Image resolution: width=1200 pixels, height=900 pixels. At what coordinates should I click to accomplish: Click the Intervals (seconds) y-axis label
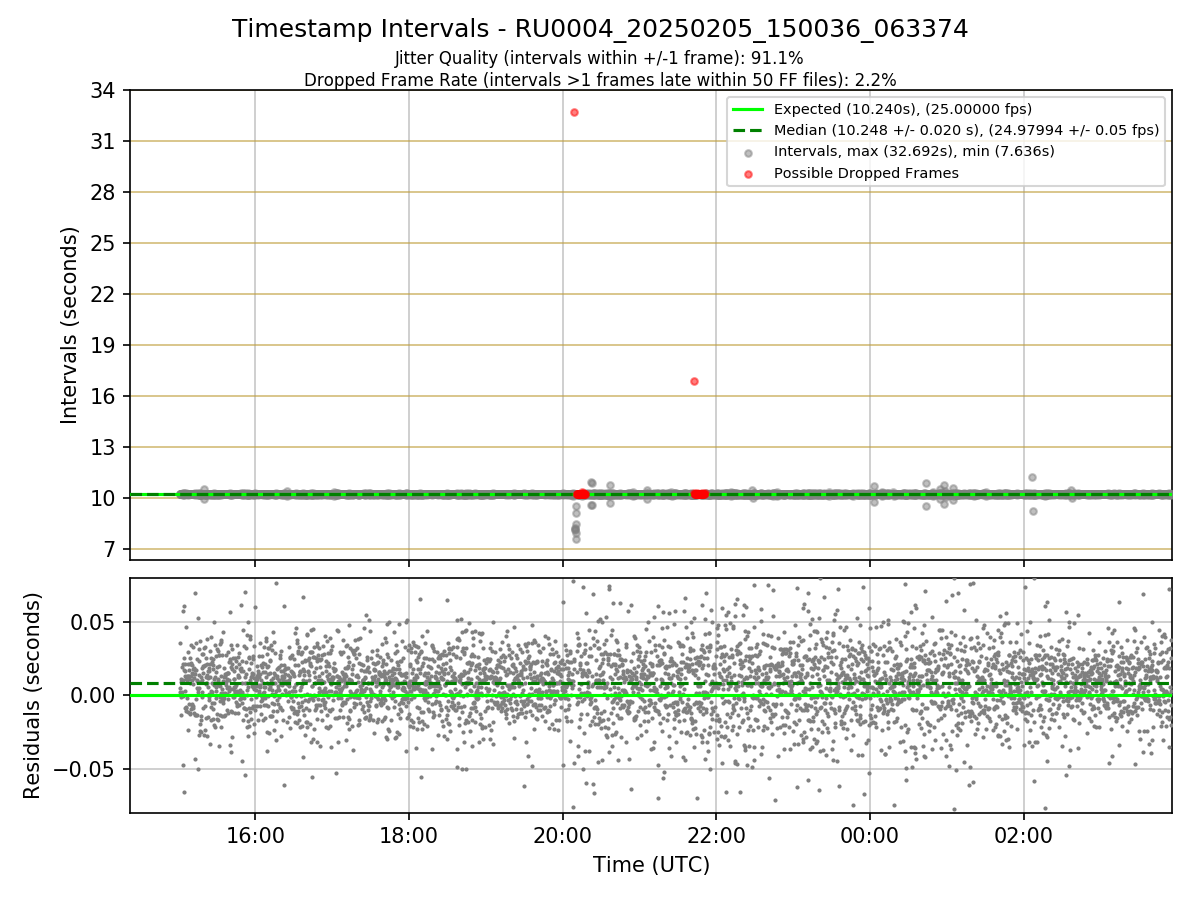point(69,325)
